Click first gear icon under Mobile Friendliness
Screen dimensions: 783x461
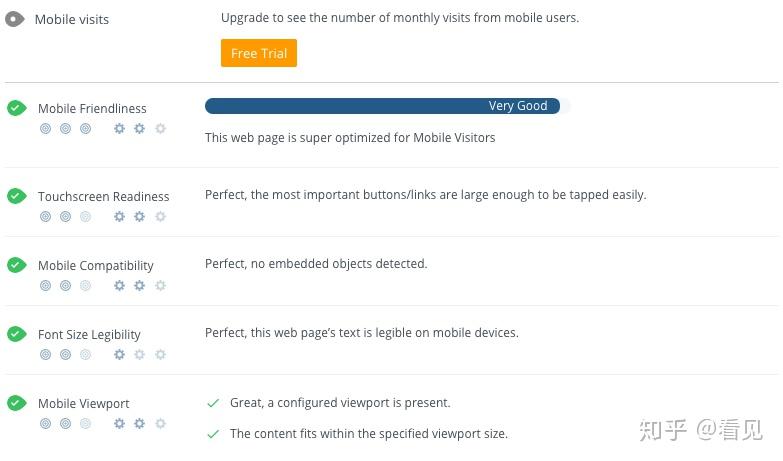point(119,128)
